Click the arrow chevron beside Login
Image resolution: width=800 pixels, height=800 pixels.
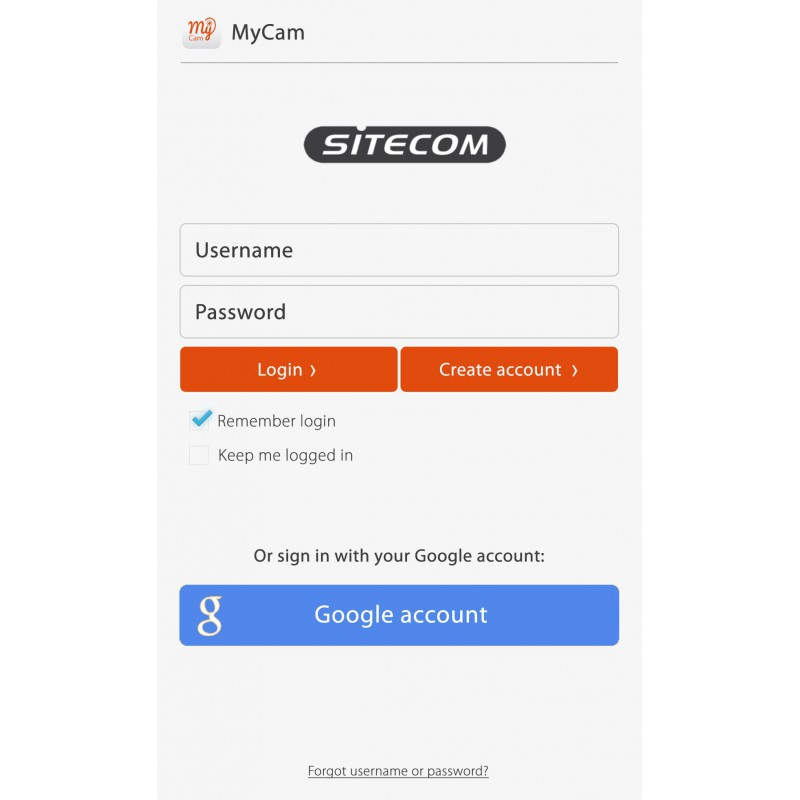[313, 370]
